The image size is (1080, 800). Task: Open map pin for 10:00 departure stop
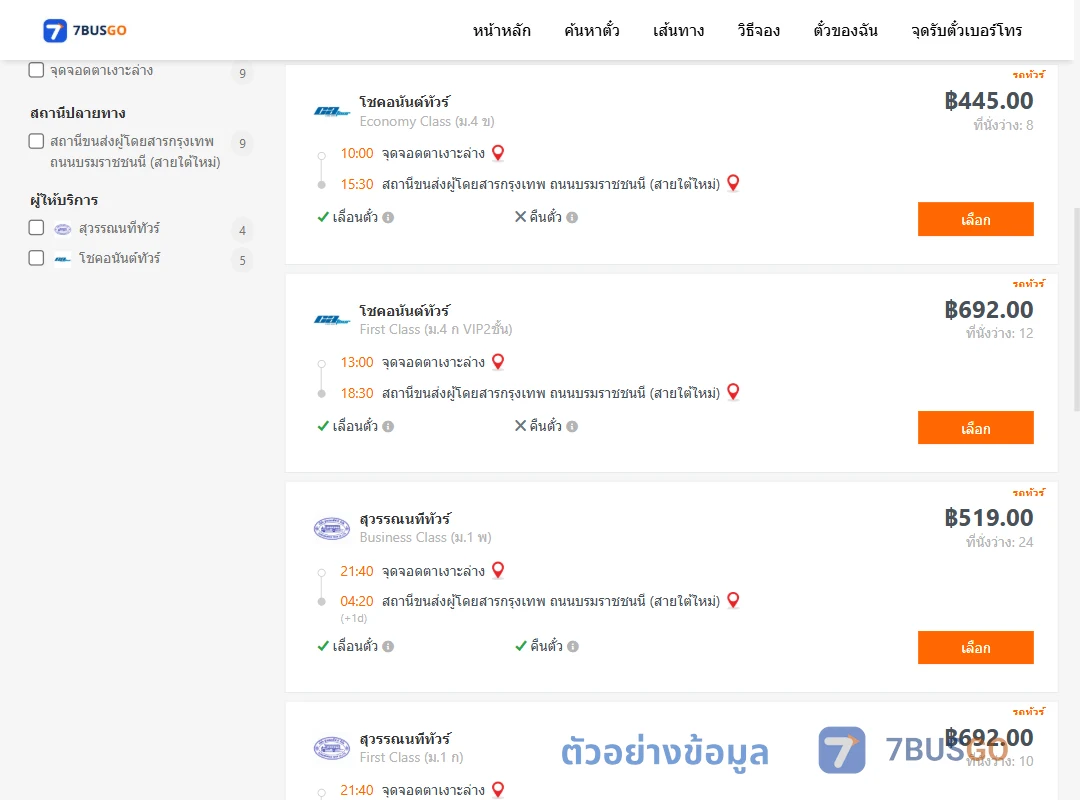498,153
